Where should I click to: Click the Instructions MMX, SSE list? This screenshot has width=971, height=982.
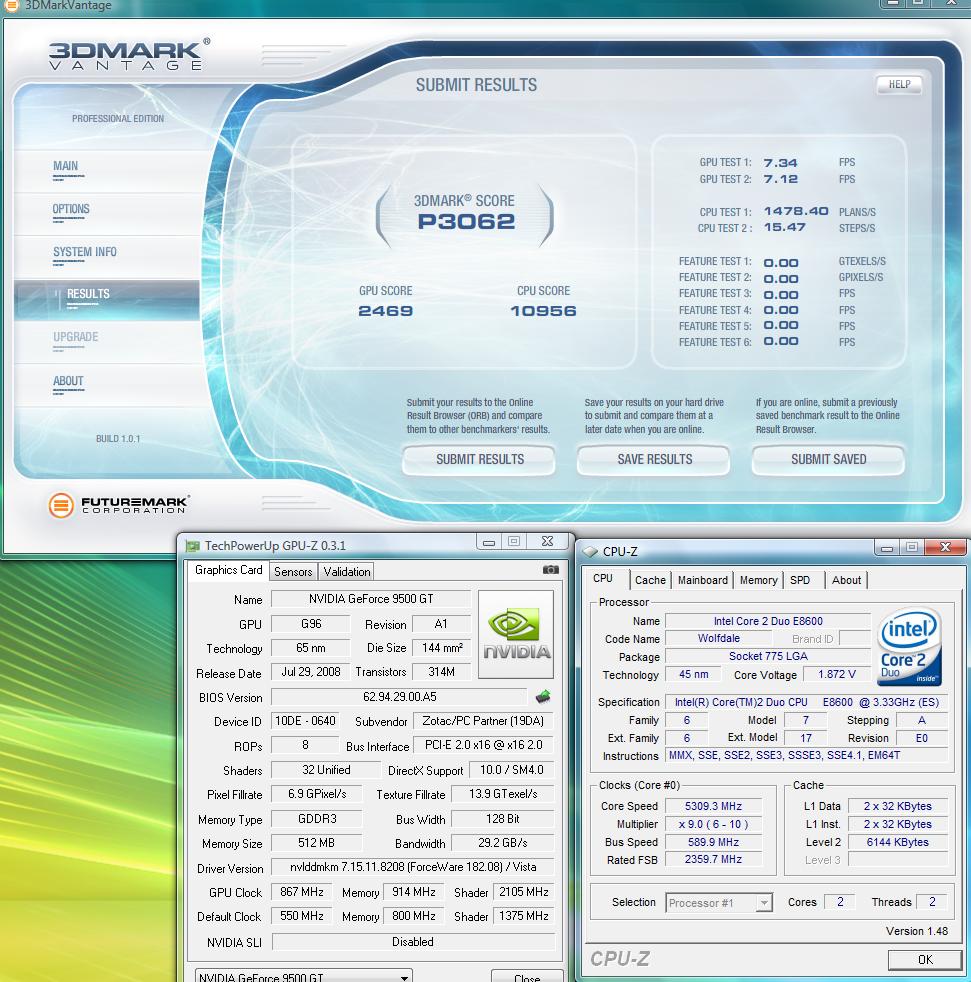coord(806,756)
